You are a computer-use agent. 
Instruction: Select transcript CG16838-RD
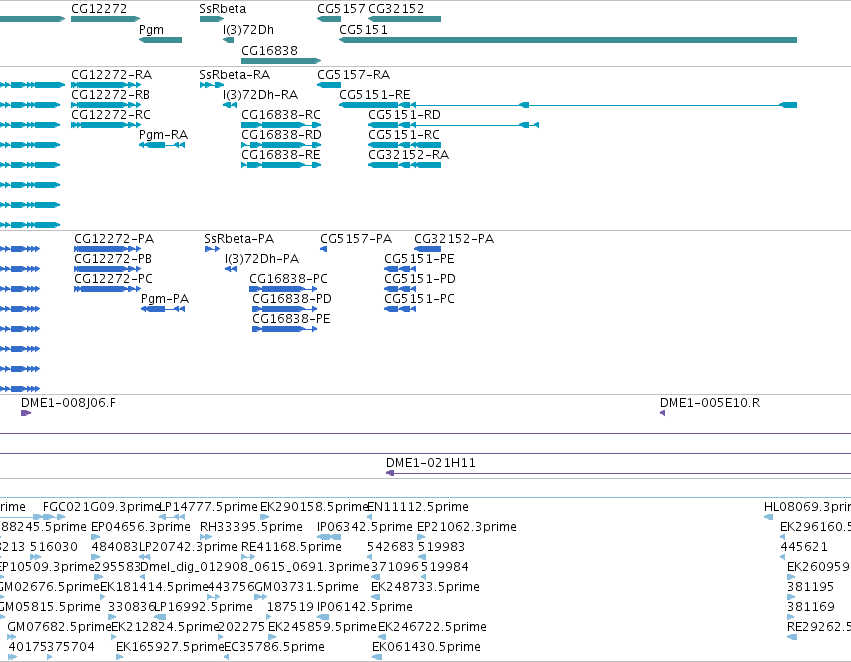pos(281,145)
